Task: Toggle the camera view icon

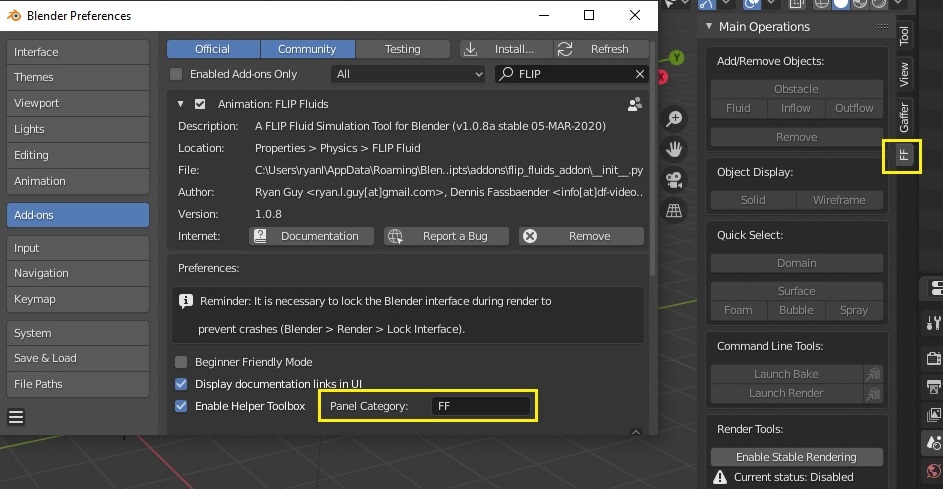Action: coord(674,180)
